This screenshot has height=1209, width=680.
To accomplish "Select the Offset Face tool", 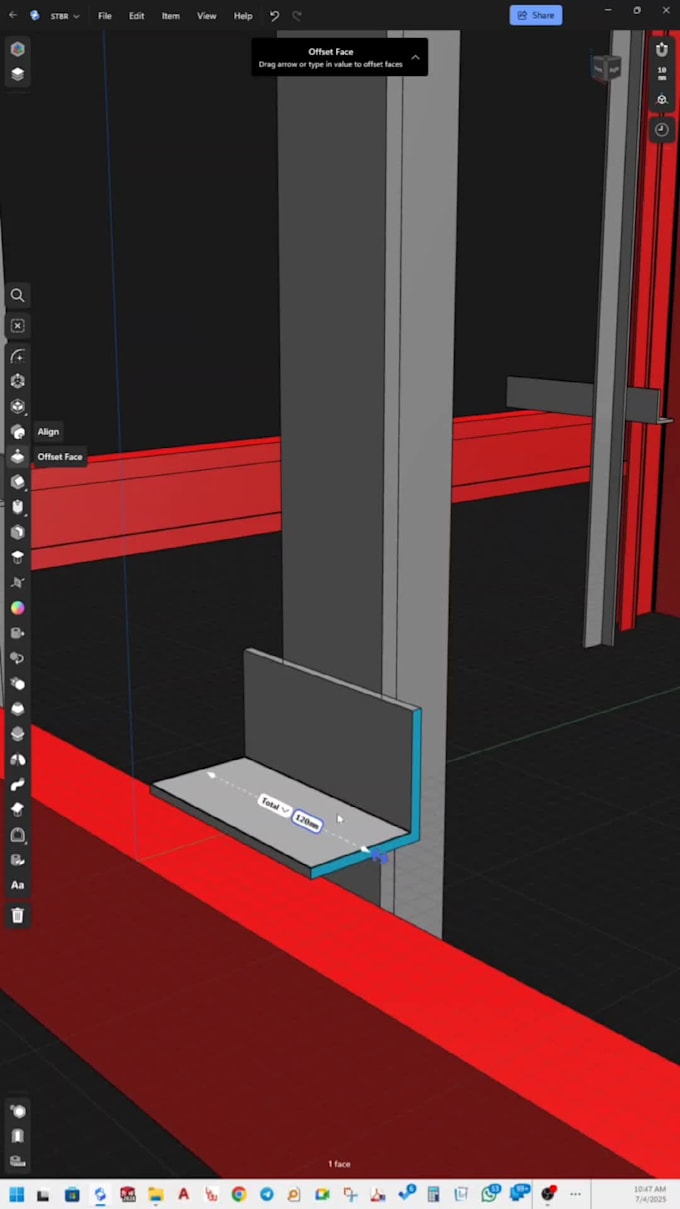I will coord(17,456).
